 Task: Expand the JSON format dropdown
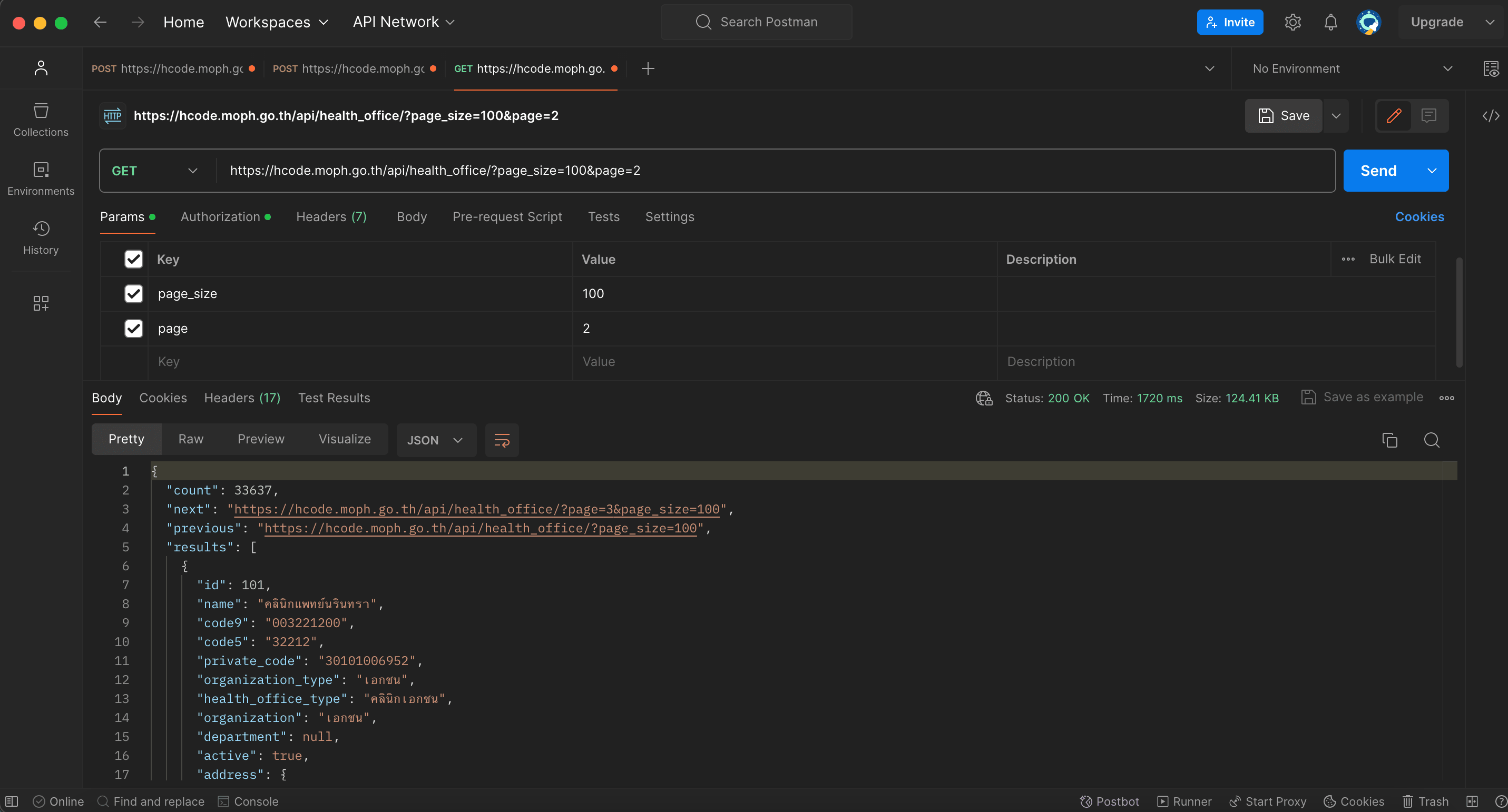(436, 440)
